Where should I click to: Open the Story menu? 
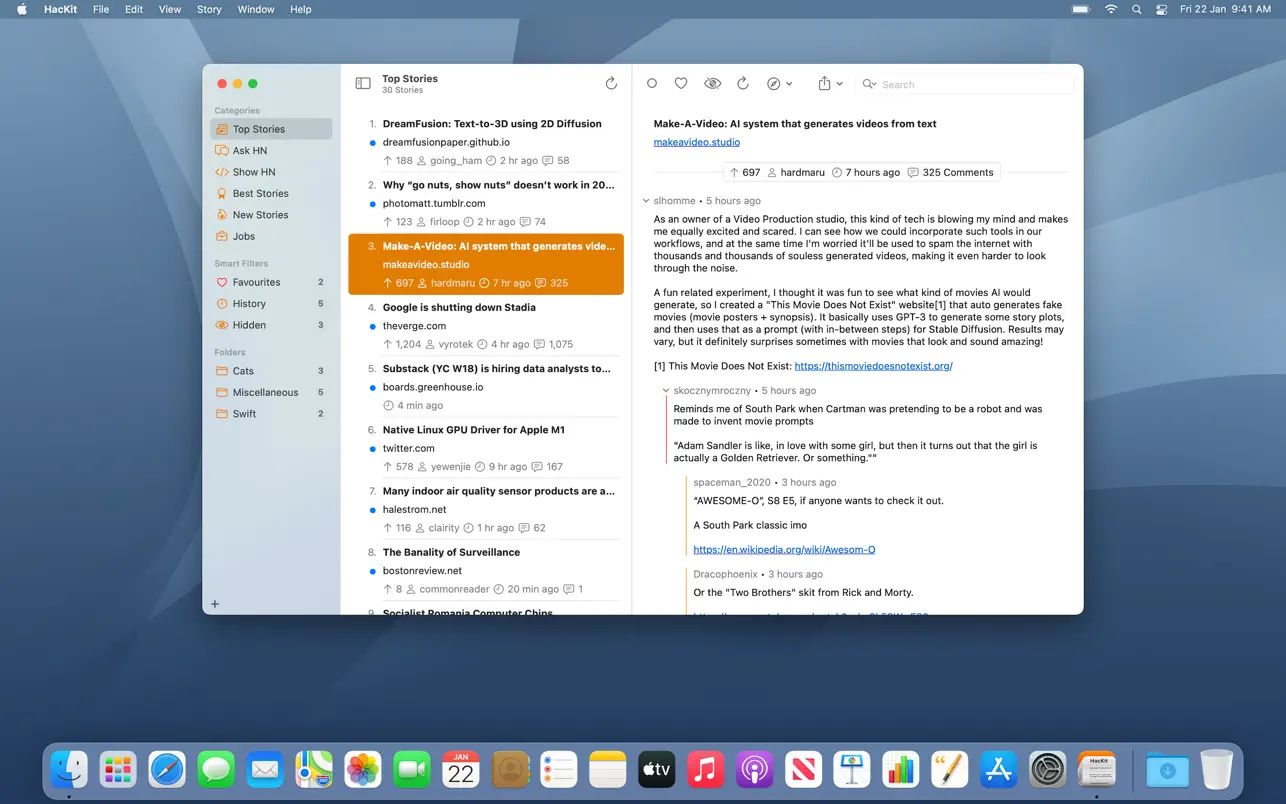click(208, 9)
